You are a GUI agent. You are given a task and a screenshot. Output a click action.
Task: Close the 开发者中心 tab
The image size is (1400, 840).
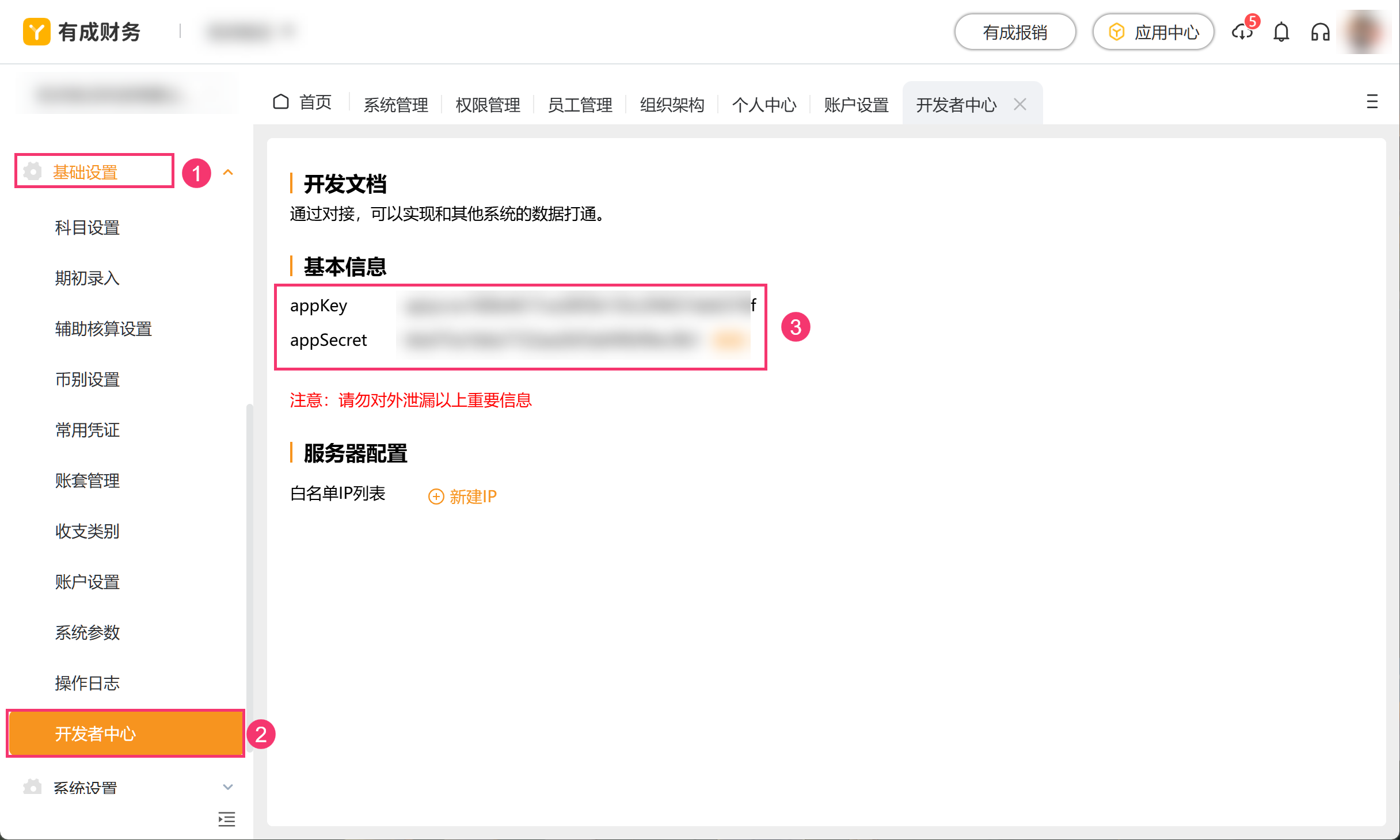1020,104
